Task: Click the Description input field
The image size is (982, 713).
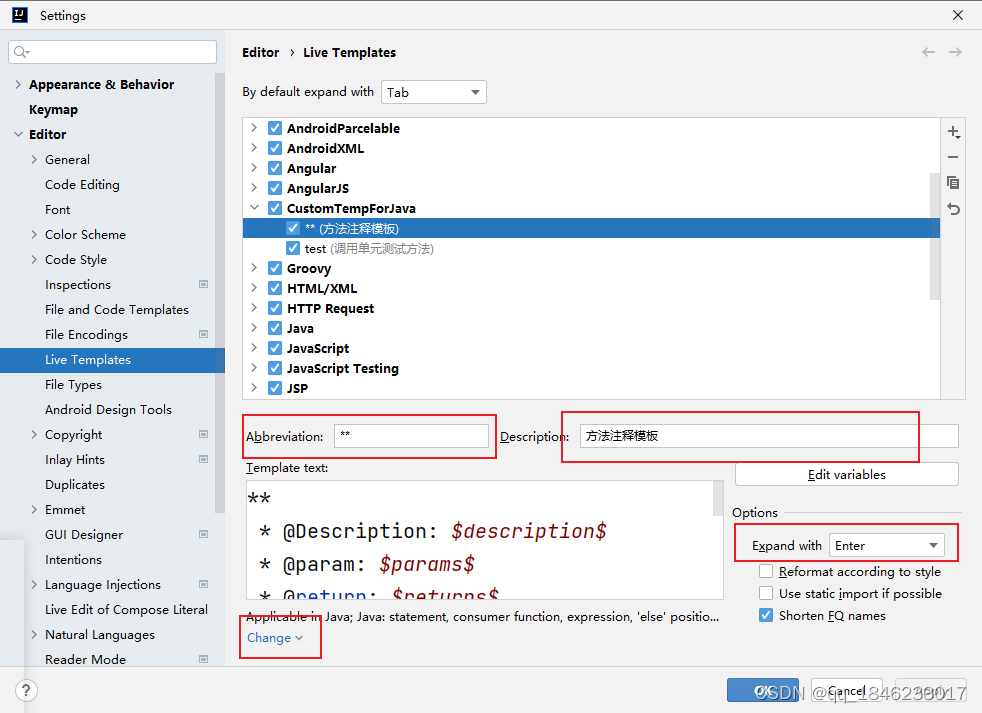Action: pyautogui.click(x=769, y=436)
